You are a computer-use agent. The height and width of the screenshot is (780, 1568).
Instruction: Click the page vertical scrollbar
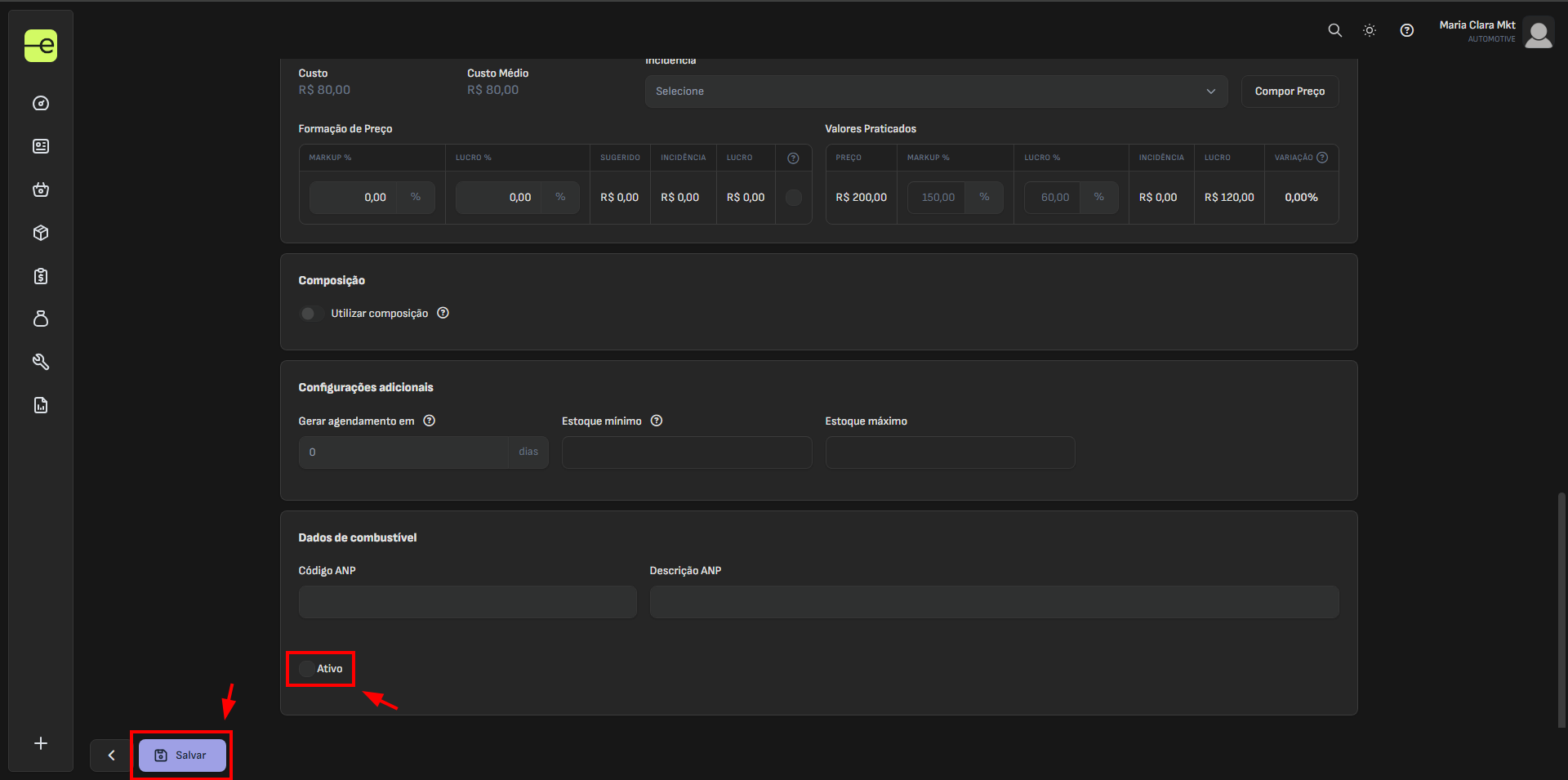click(x=1561, y=608)
